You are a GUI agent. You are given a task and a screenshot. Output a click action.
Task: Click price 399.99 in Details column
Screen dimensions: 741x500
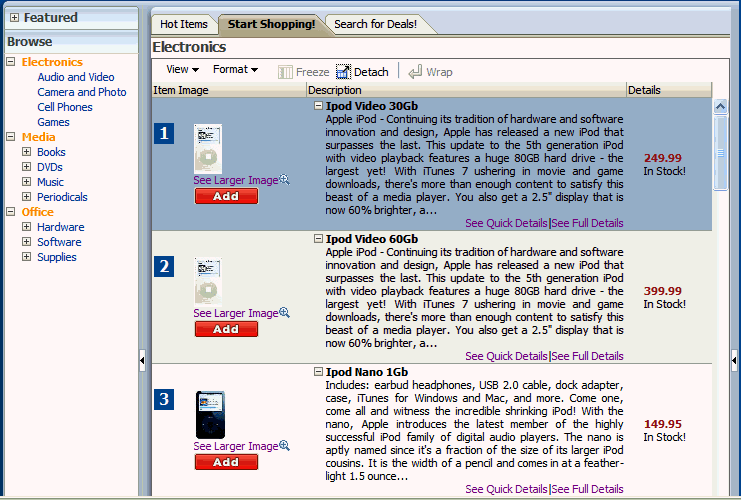coord(663,291)
